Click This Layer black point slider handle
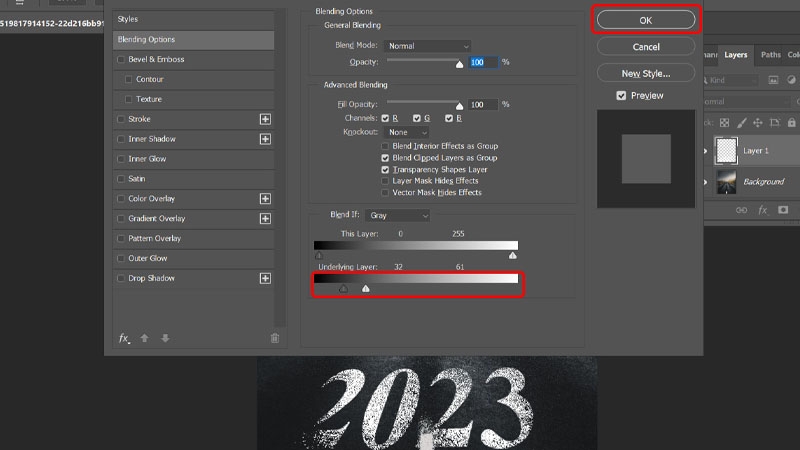This screenshot has height=450, width=800. (319, 256)
